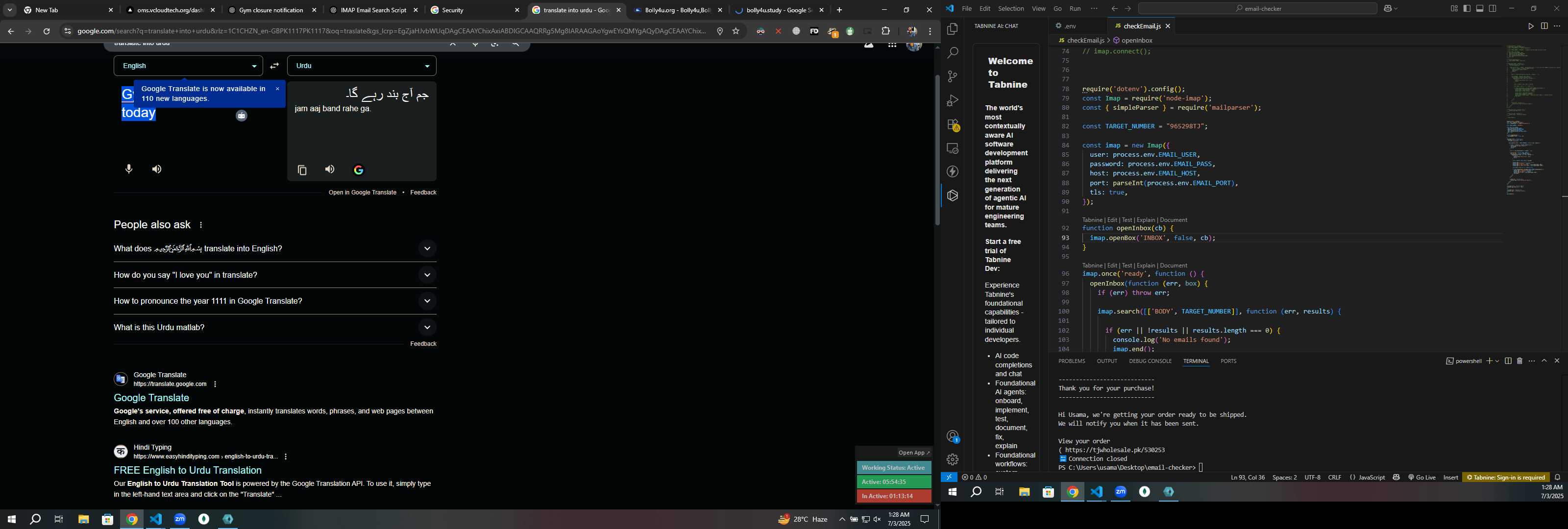
Task: Click 'Open in Google Translate' link
Action: coord(362,192)
